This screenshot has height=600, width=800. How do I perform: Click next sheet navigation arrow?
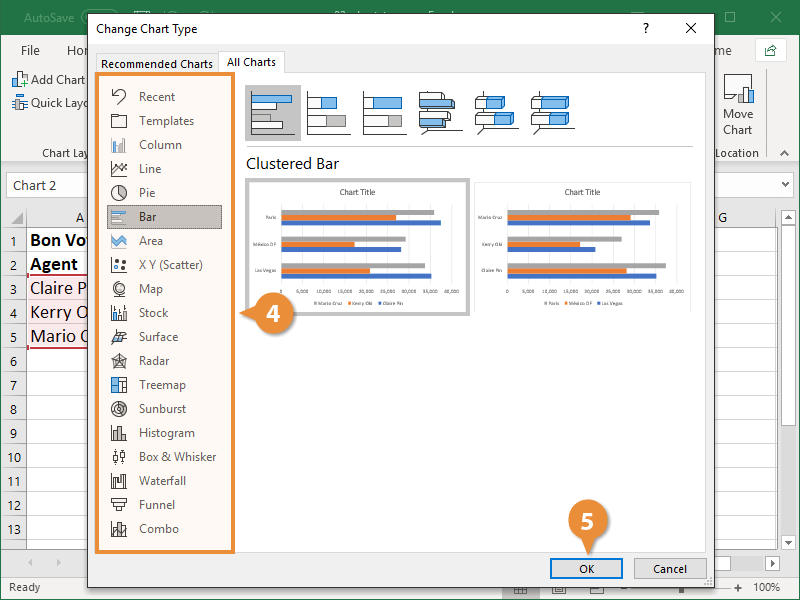point(59,562)
